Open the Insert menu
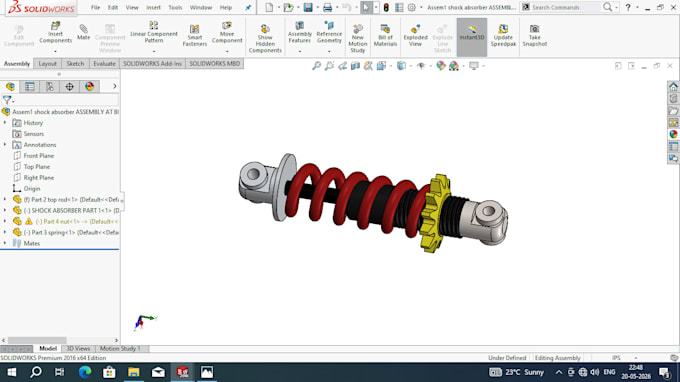 (153, 7)
